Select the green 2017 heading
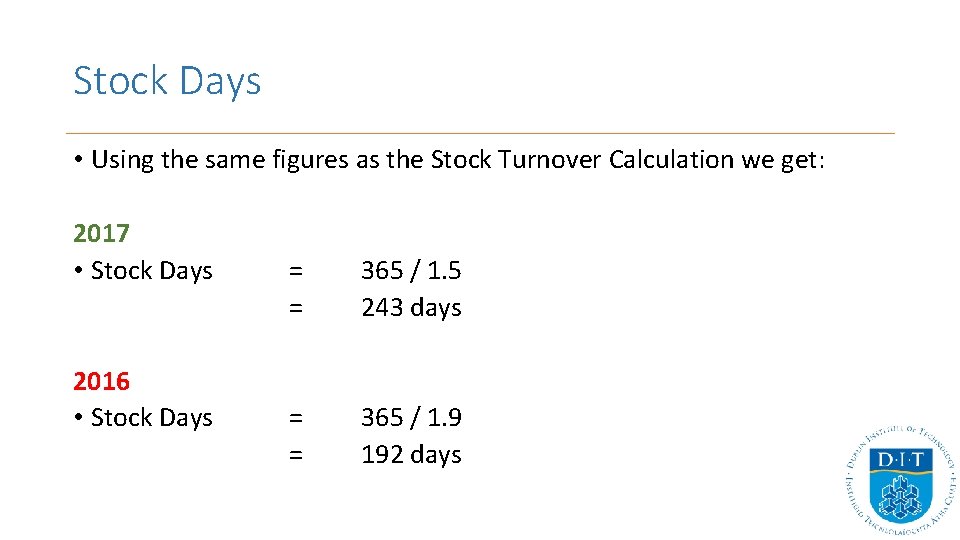Viewport: 960px width, 540px height. click(x=101, y=234)
